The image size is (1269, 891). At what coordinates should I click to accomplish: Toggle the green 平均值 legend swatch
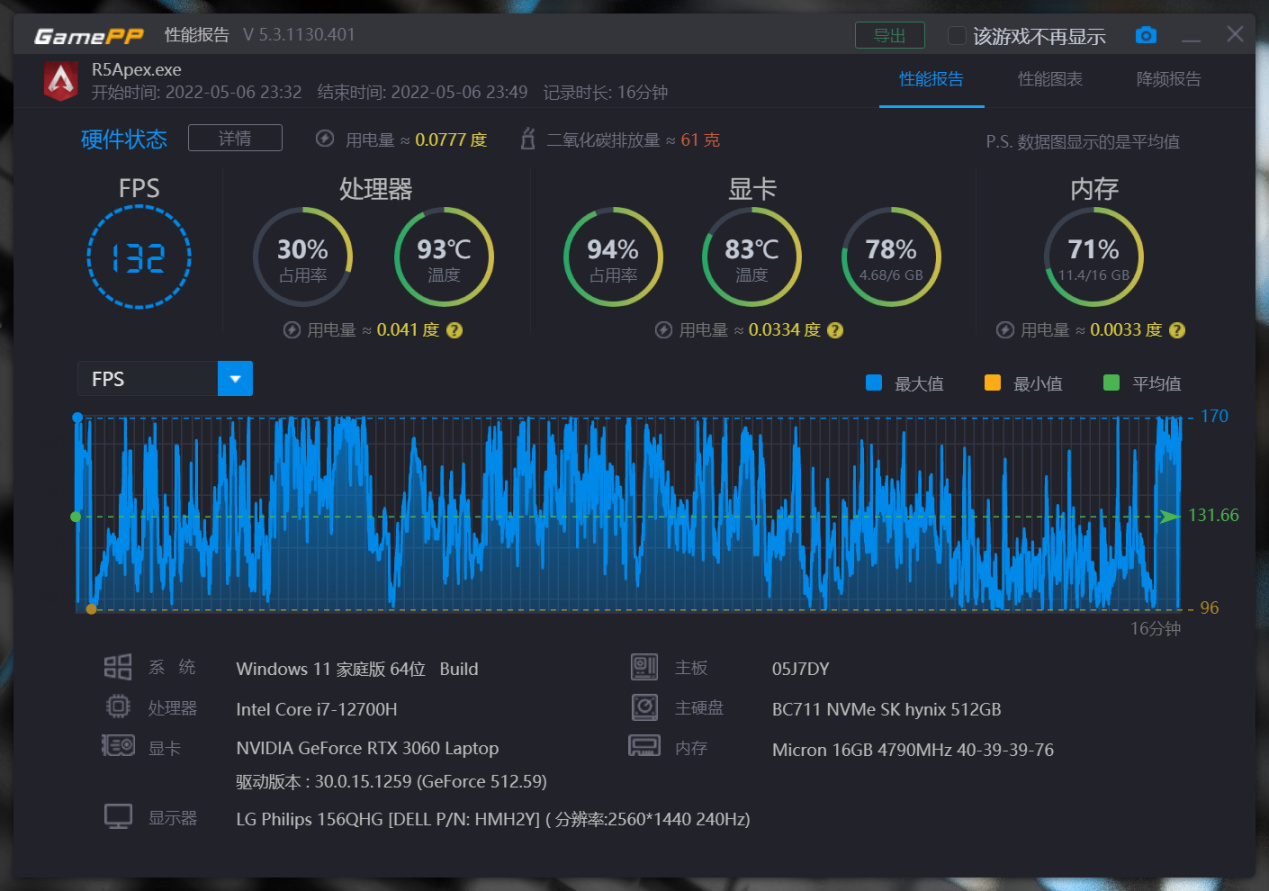point(1111,382)
